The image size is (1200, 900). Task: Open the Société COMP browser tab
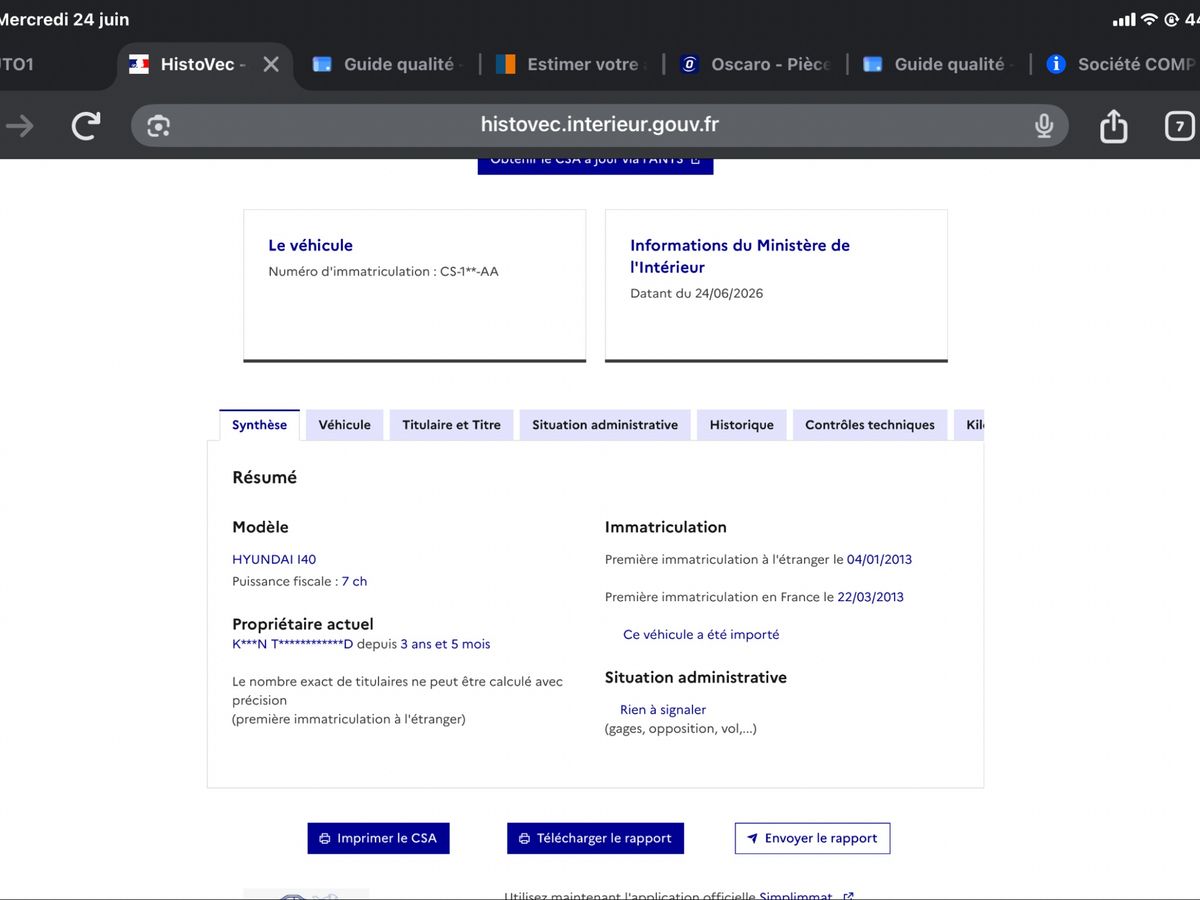(1120, 64)
